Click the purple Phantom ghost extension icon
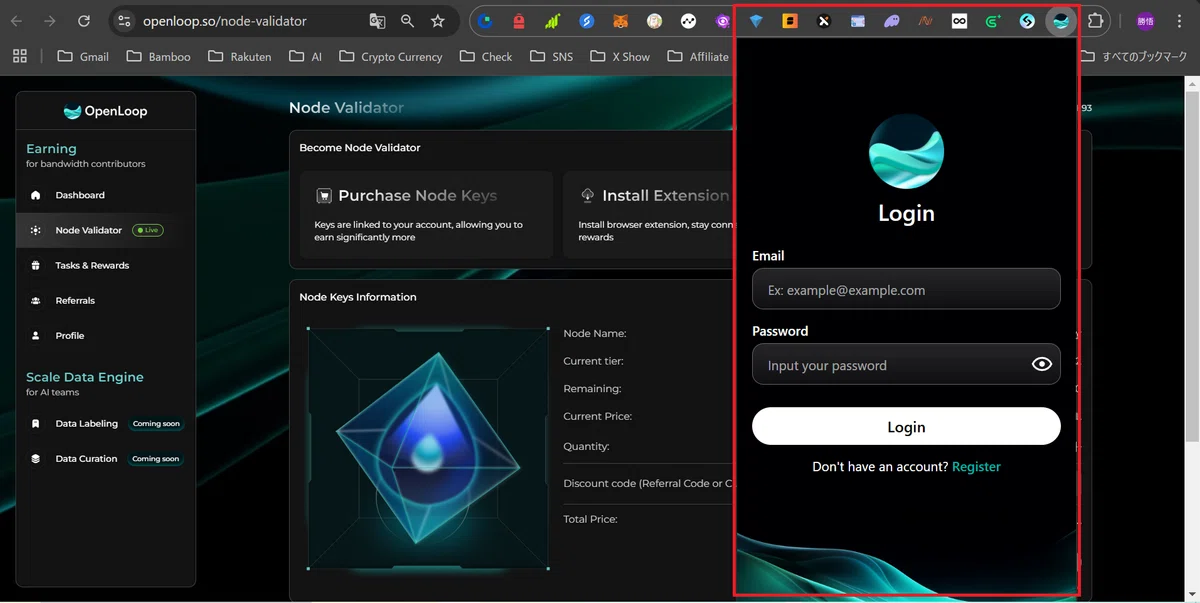The image size is (1200, 603). pyautogui.click(x=892, y=21)
